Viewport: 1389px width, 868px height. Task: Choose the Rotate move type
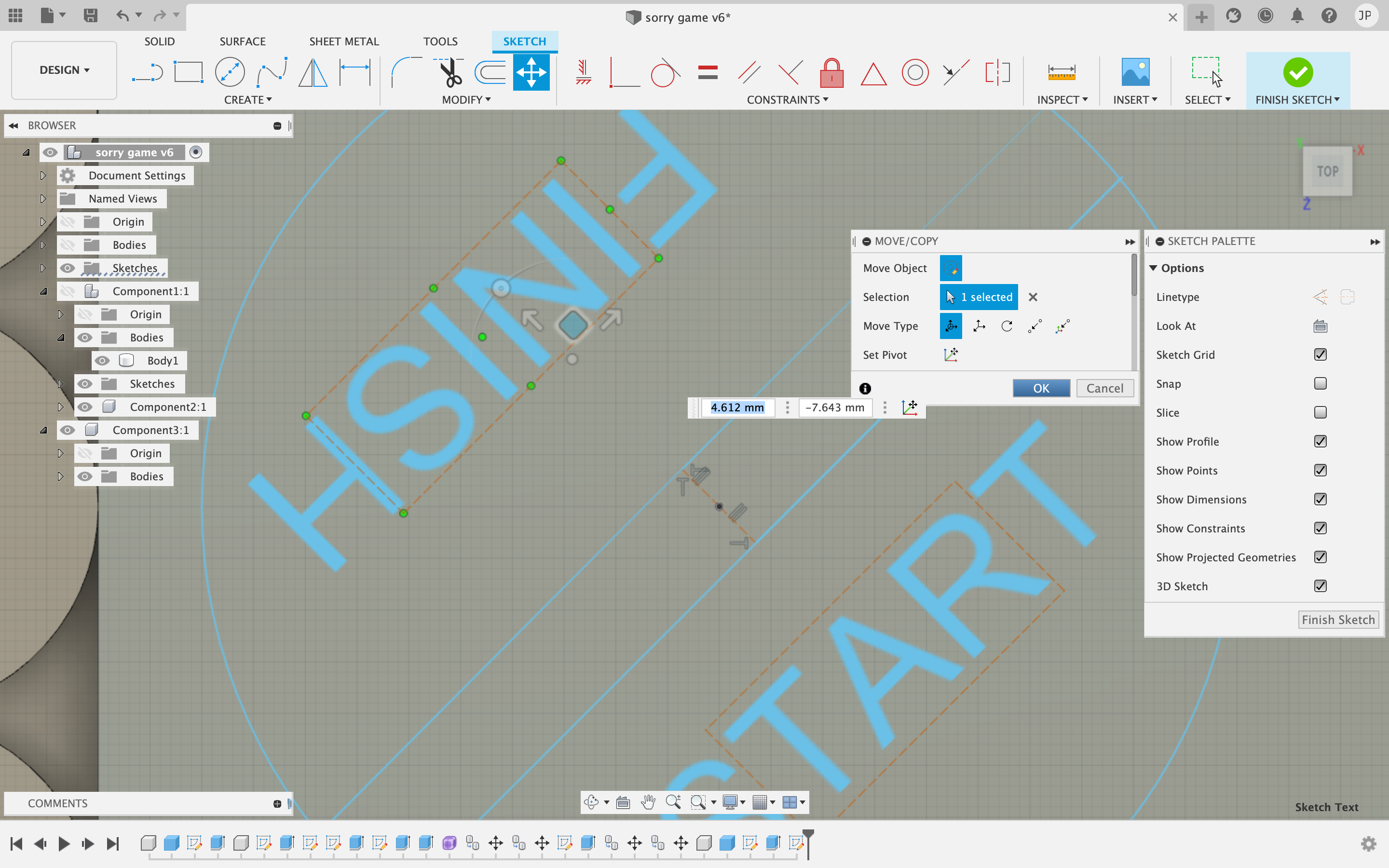(x=1007, y=326)
